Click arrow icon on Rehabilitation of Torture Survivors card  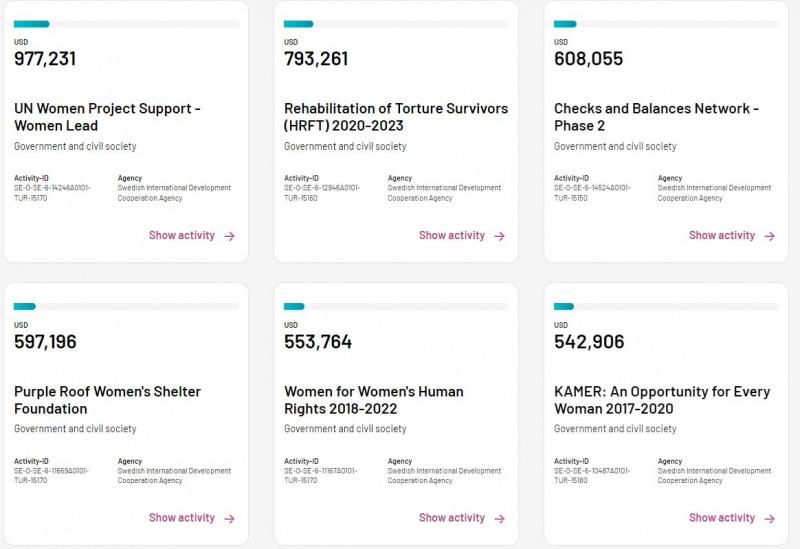[500, 237]
